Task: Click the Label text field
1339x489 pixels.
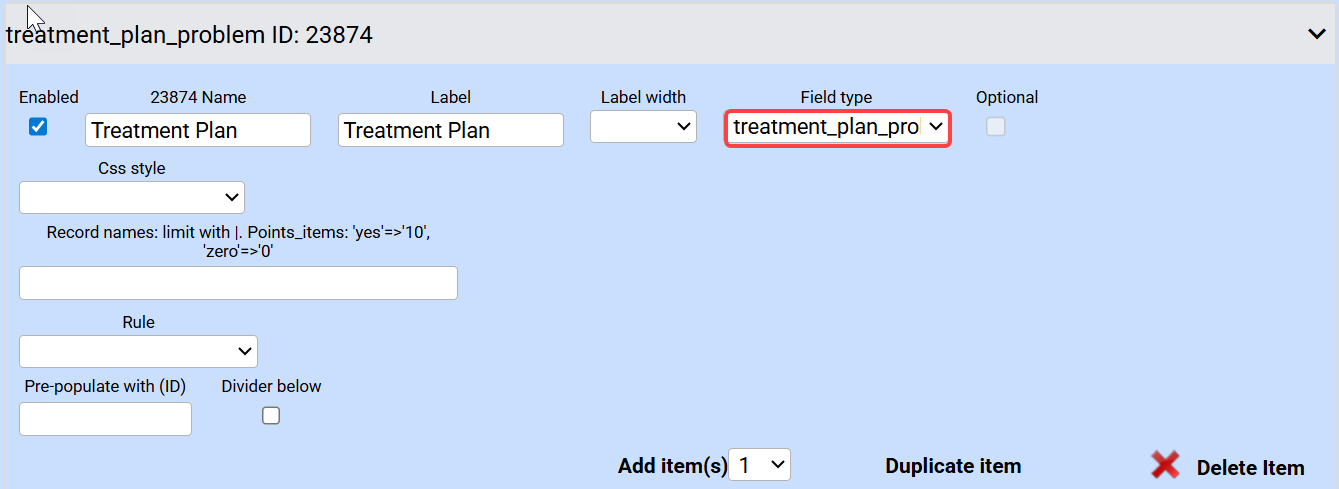Action: [450, 130]
